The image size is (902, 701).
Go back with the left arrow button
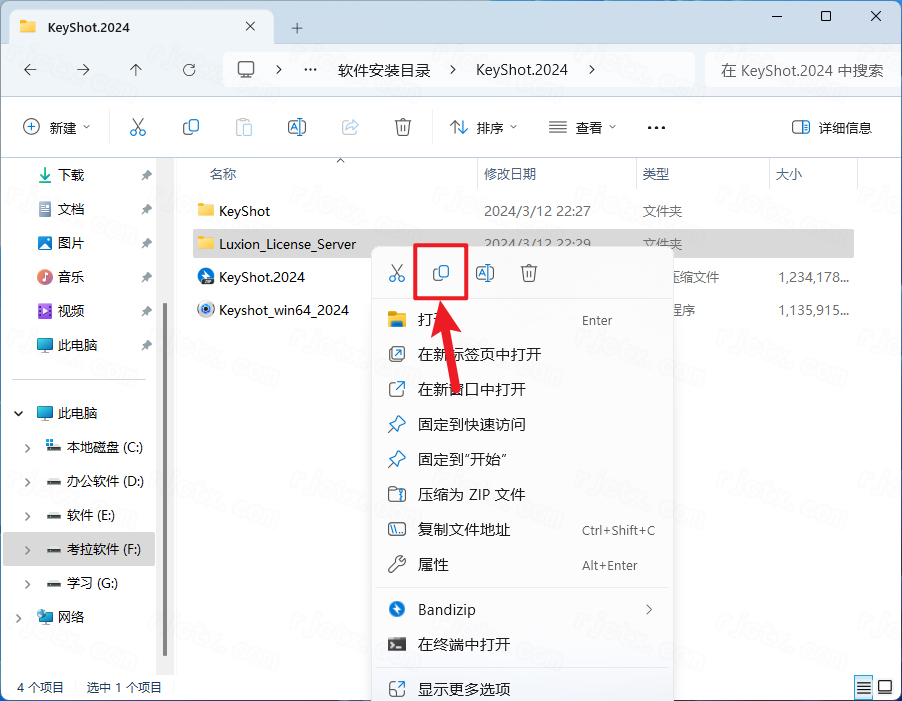pyautogui.click(x=30, y=70)
